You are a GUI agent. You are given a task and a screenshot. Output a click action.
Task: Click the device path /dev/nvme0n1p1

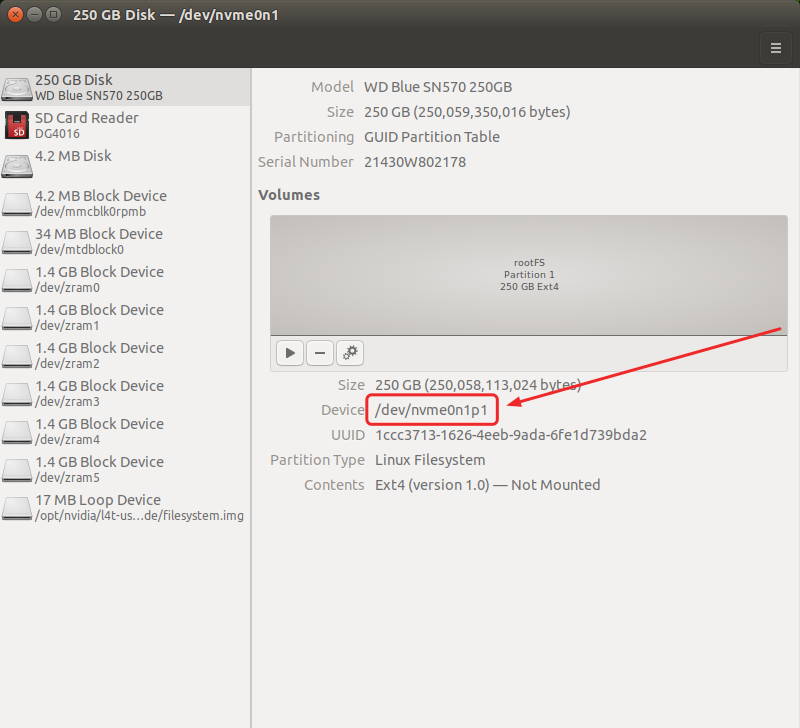click(431, 410)
